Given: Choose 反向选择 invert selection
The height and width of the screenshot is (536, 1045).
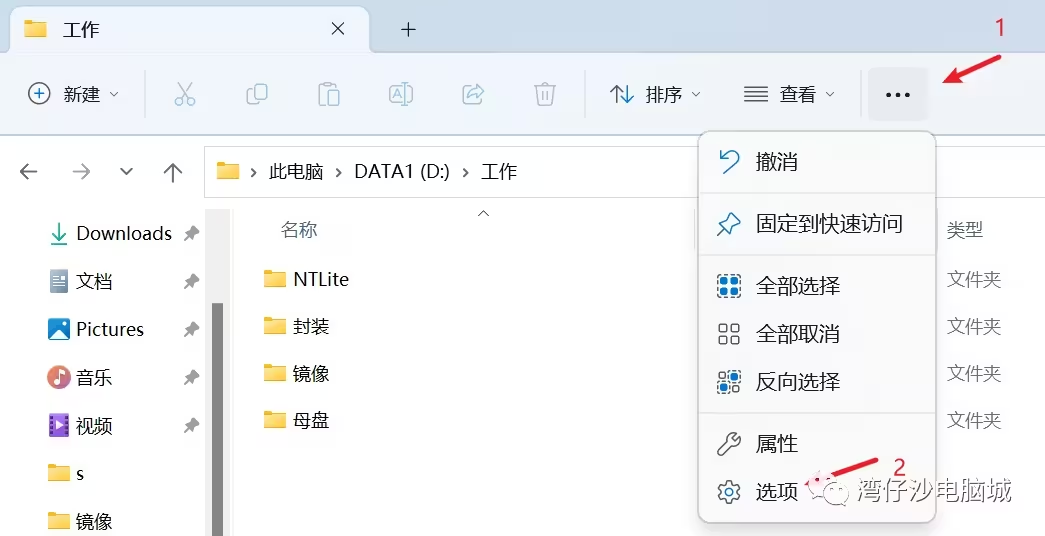Looking at the screenshot, I should (x=817, y=382).
